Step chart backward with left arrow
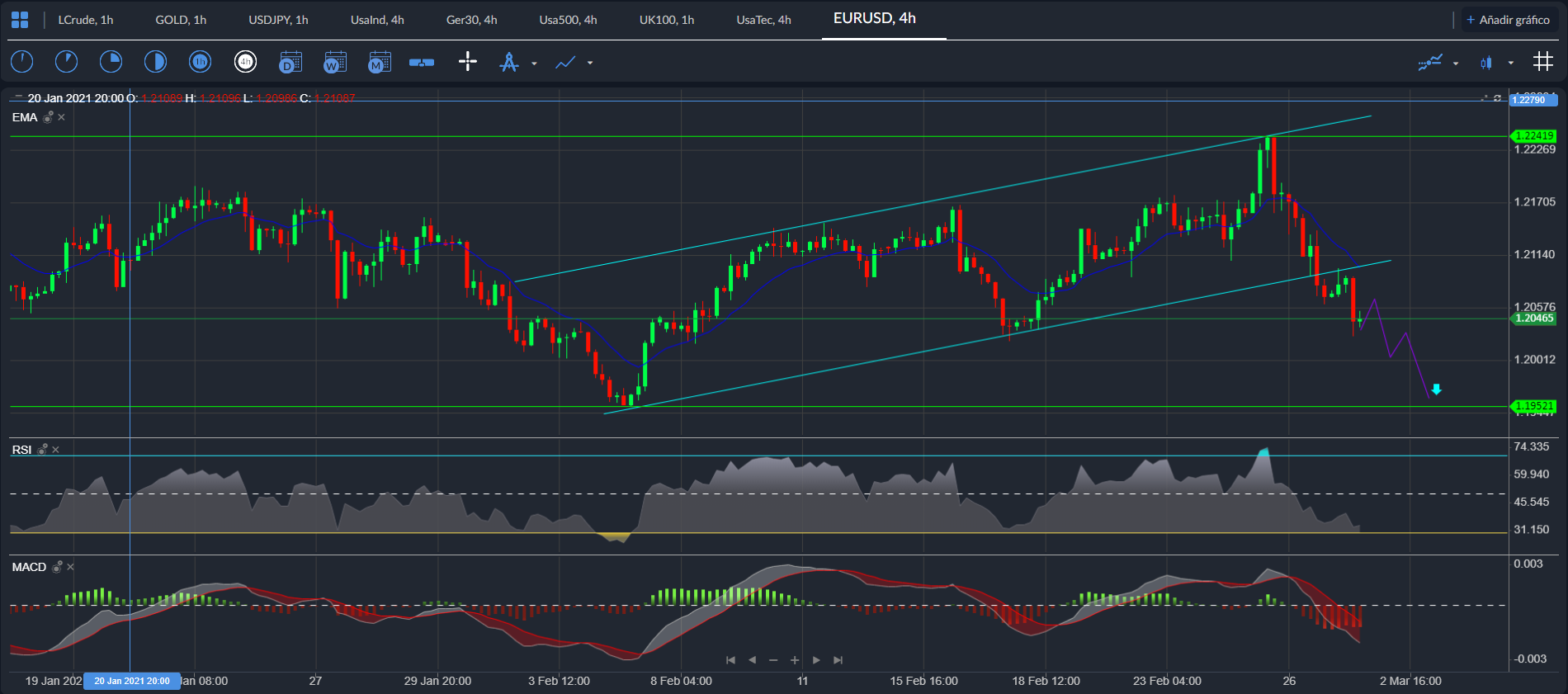 point(752,660)
